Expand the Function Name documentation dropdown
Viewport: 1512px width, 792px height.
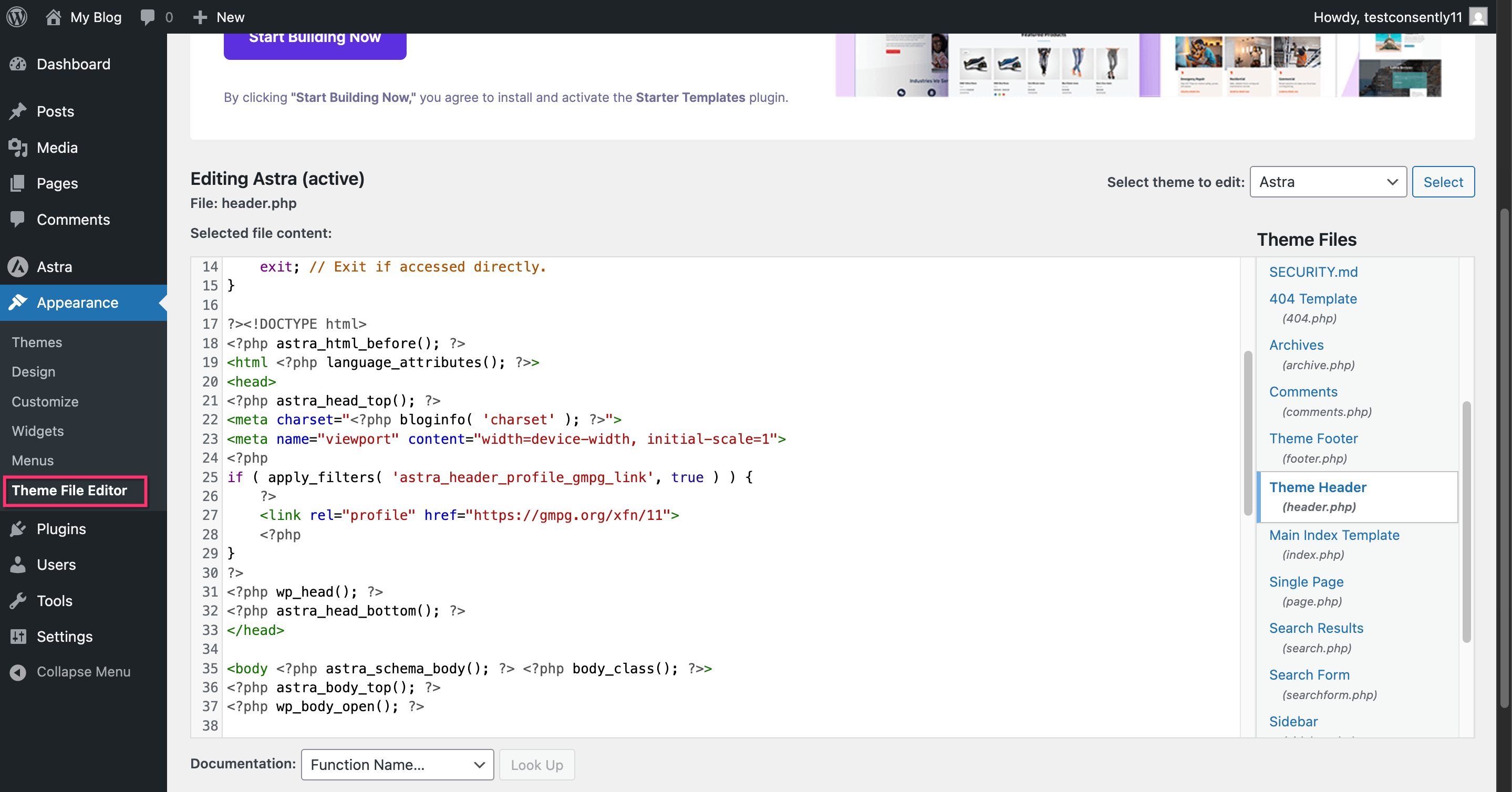[397, 764]
